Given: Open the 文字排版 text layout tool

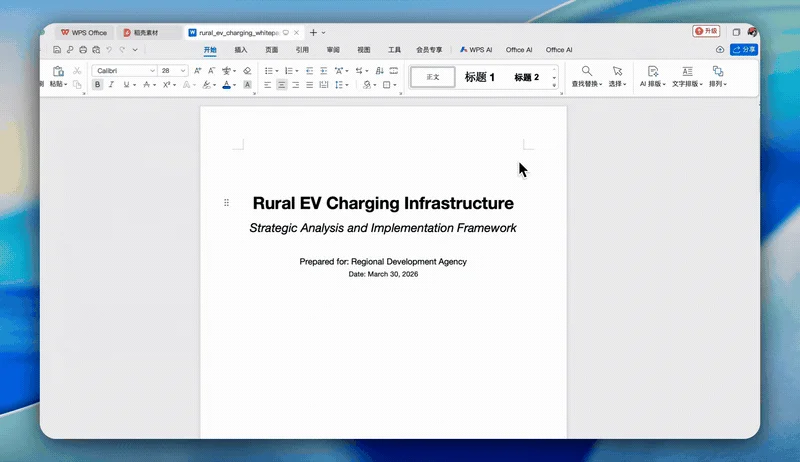Looking at the screenshot, I should [687, 76].
